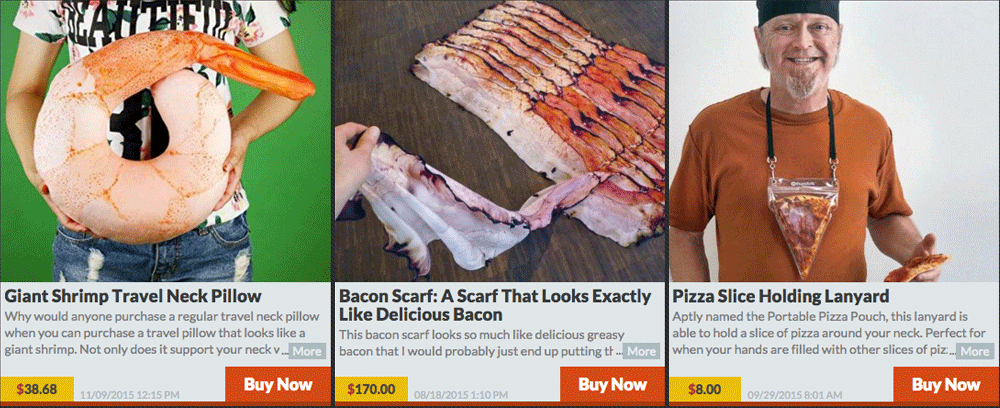Image resolution: width=1000 pixels, height=408 pixels.
Task: Buy Now the bacon scarf
Action: pos(612,384)
